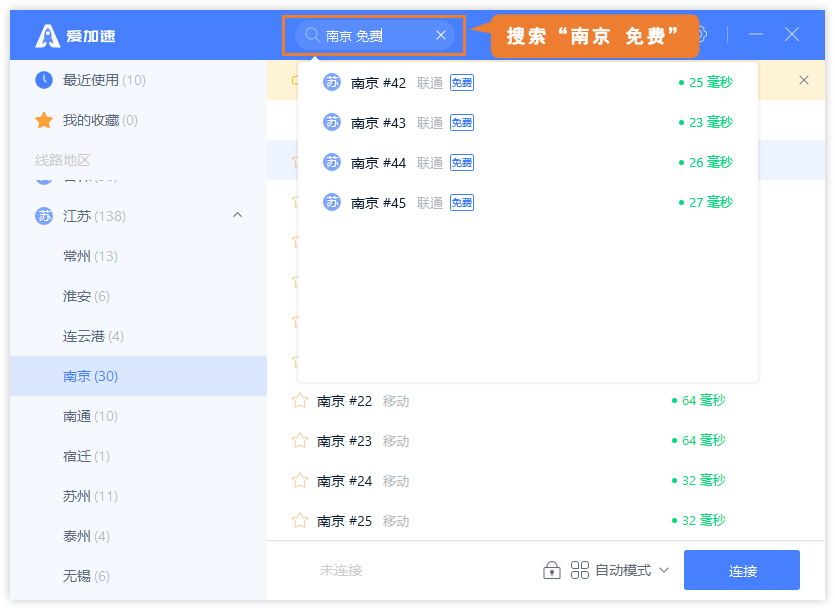The height and width of the screenshot is (610, 835).
Task: Click the 连接 button
Action: coord(742,570)
